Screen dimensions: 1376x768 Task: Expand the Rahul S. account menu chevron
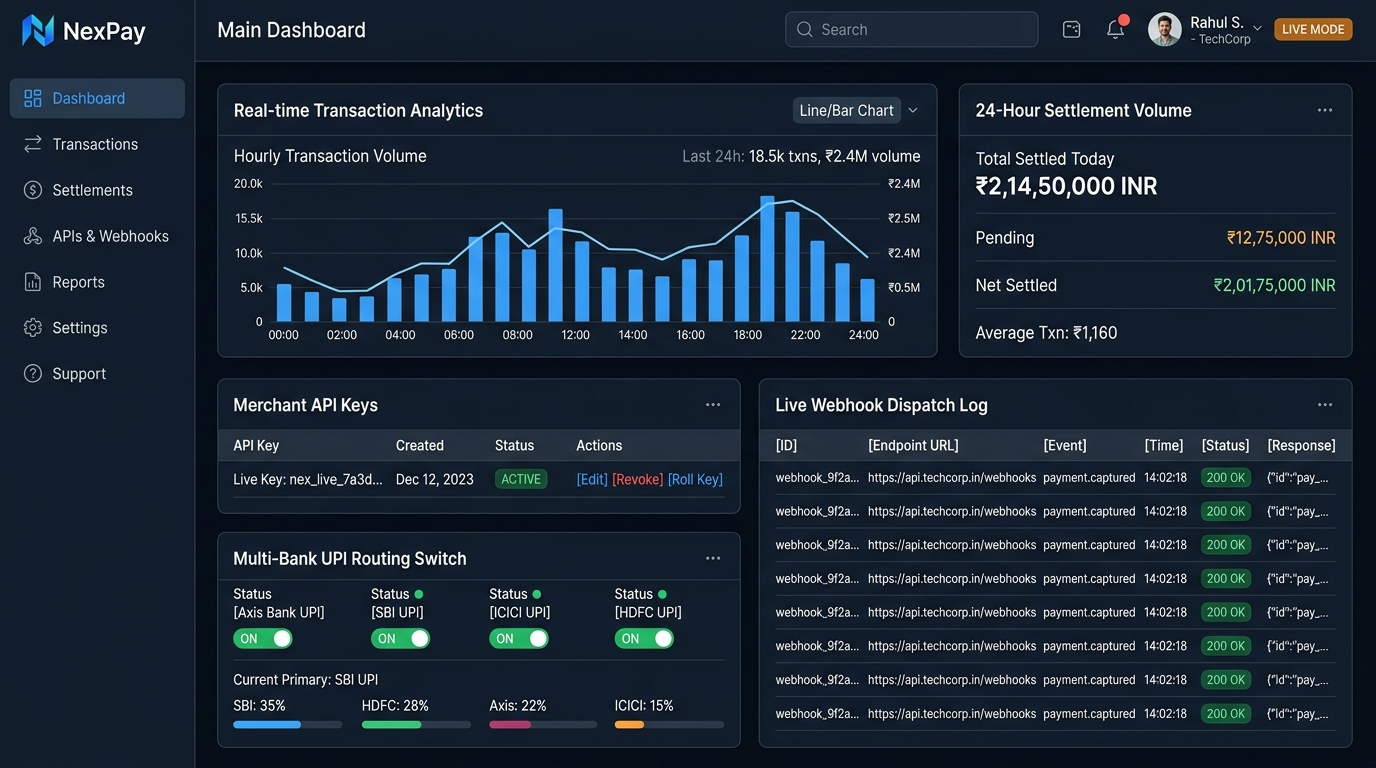1257,29
